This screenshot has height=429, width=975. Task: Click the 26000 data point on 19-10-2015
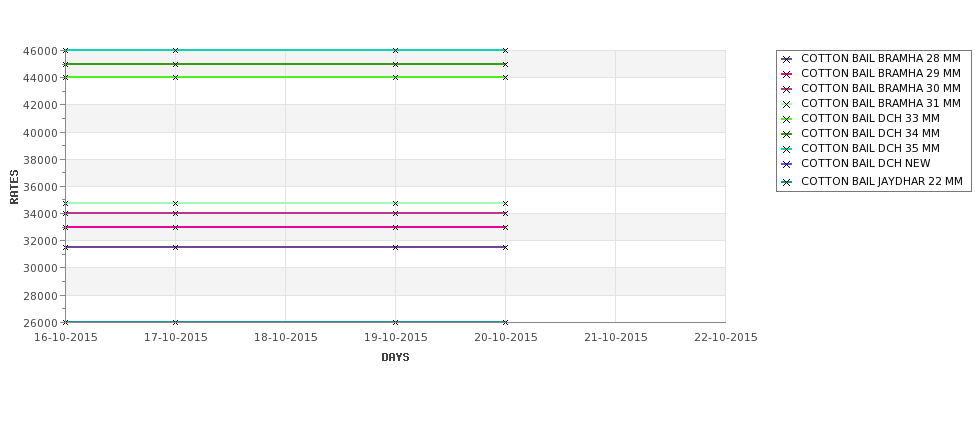pyautogui.click(x=395, y=322)
